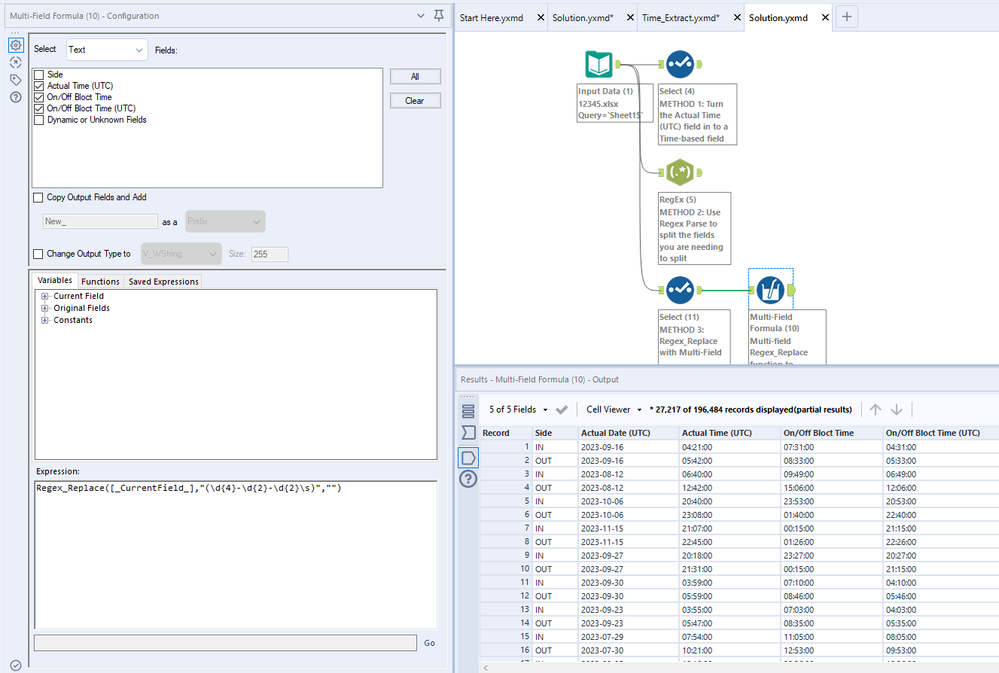Add a new workflow tab
Image resolution: width=999 pixels, height=673 pixels.
click(x=847, y=17)
